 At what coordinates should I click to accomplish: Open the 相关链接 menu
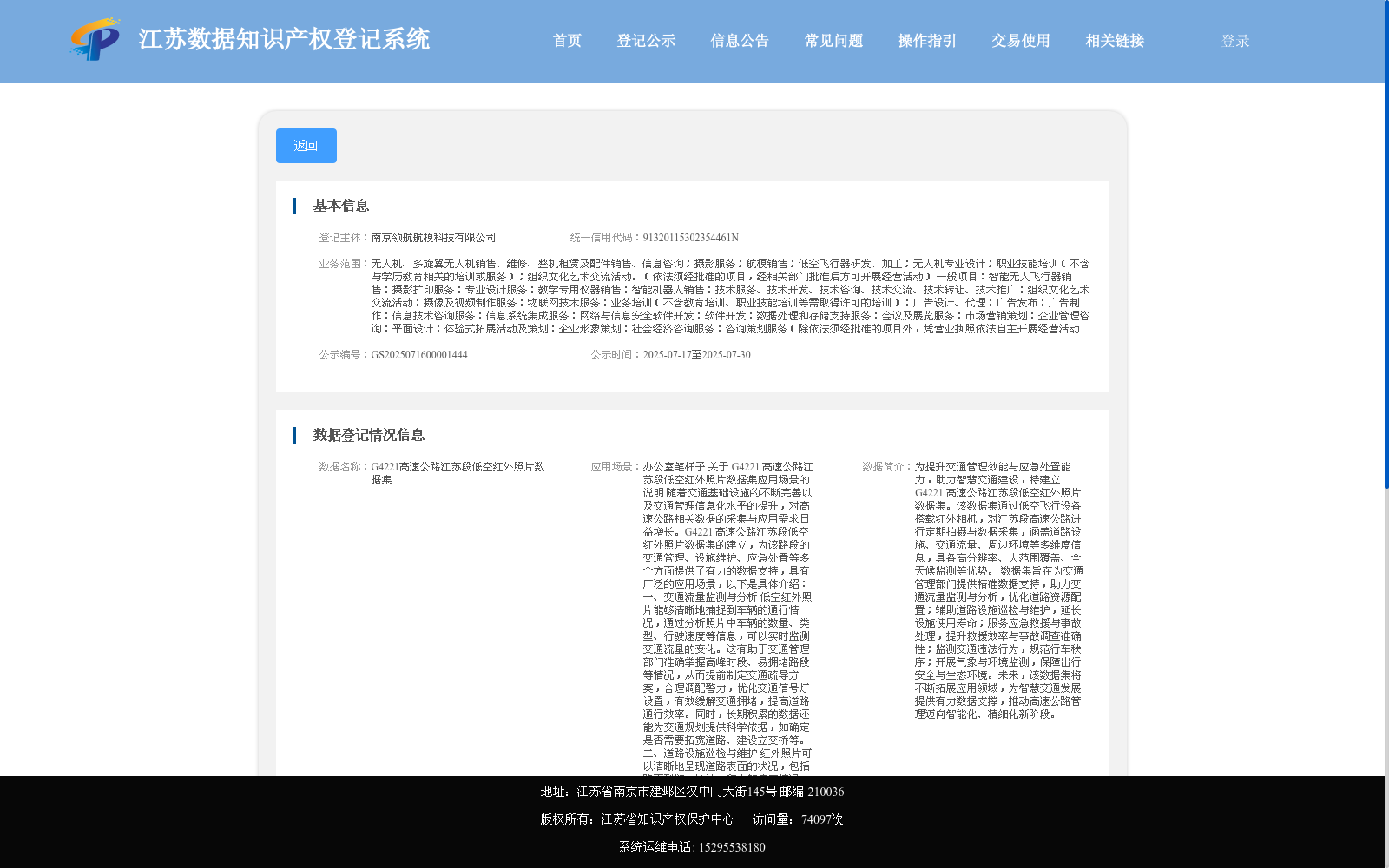point(1115,41)
